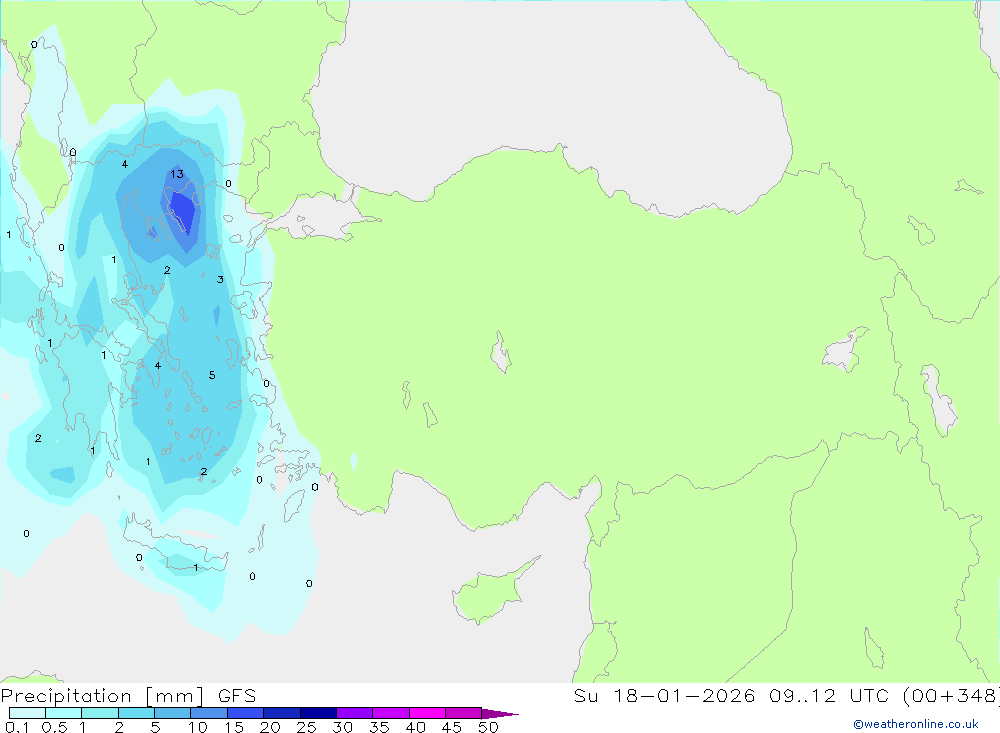This screenshot has width=1000, height=733.
Task: Click the '45' legend scale label
Action: pos(452,727)
